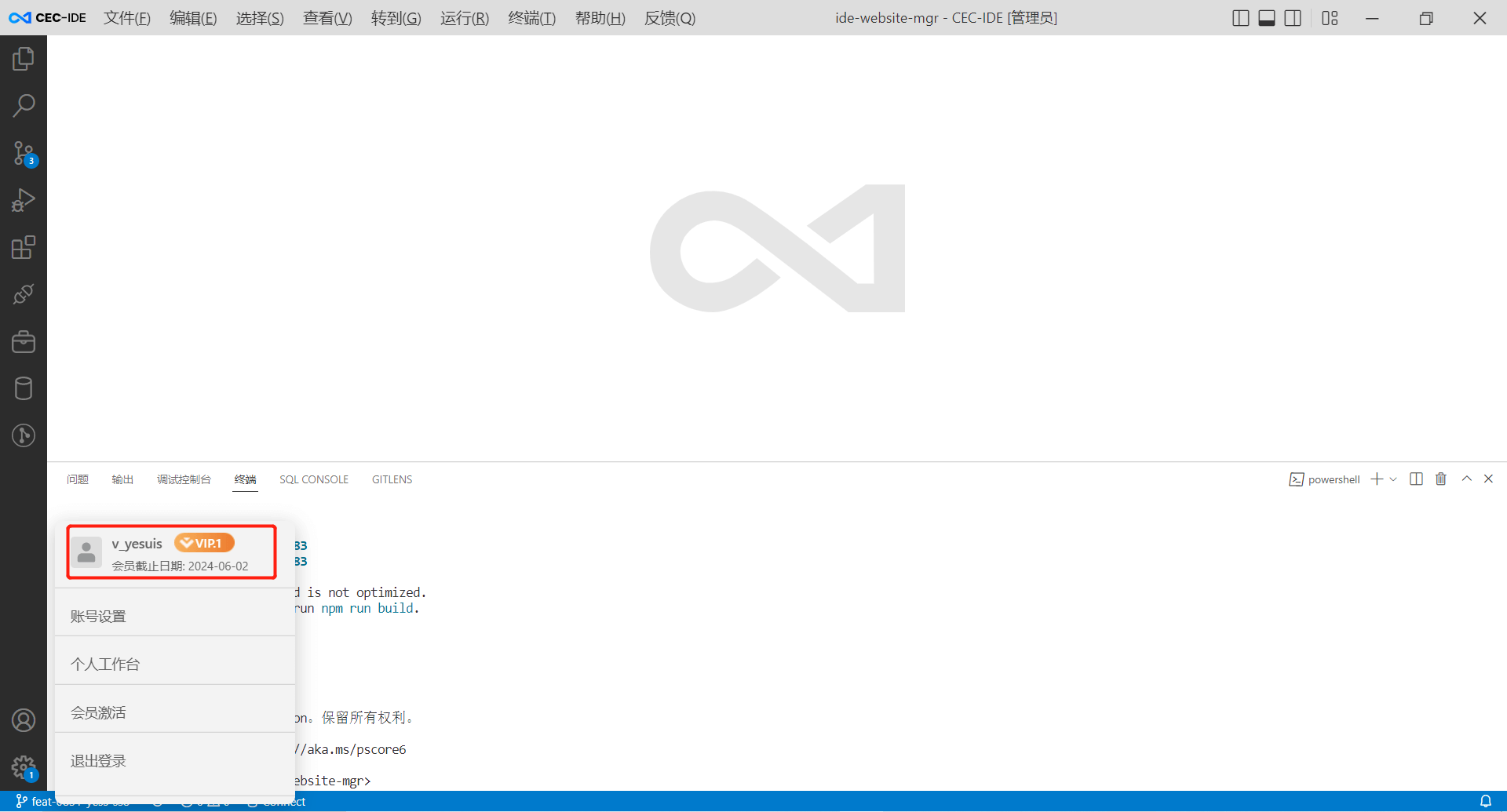Open the Manage settings gear
Screen dimensions: 1507x812
click(x=24, y=767)
